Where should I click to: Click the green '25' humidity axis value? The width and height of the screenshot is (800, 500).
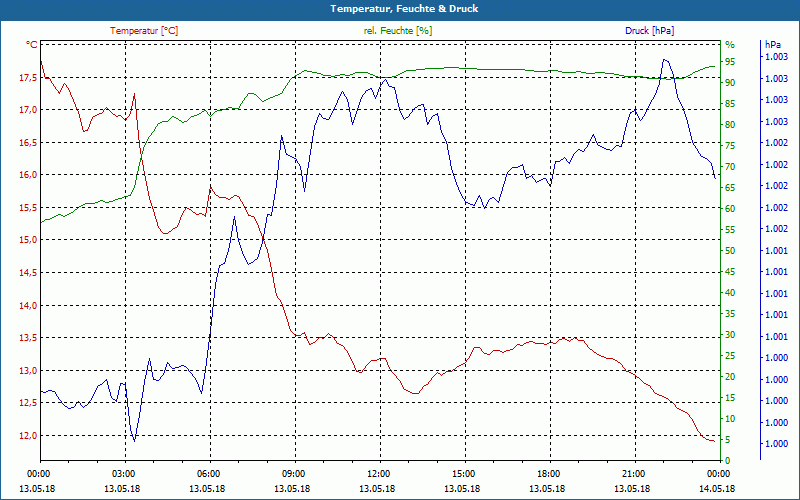[x=730, y=356]
